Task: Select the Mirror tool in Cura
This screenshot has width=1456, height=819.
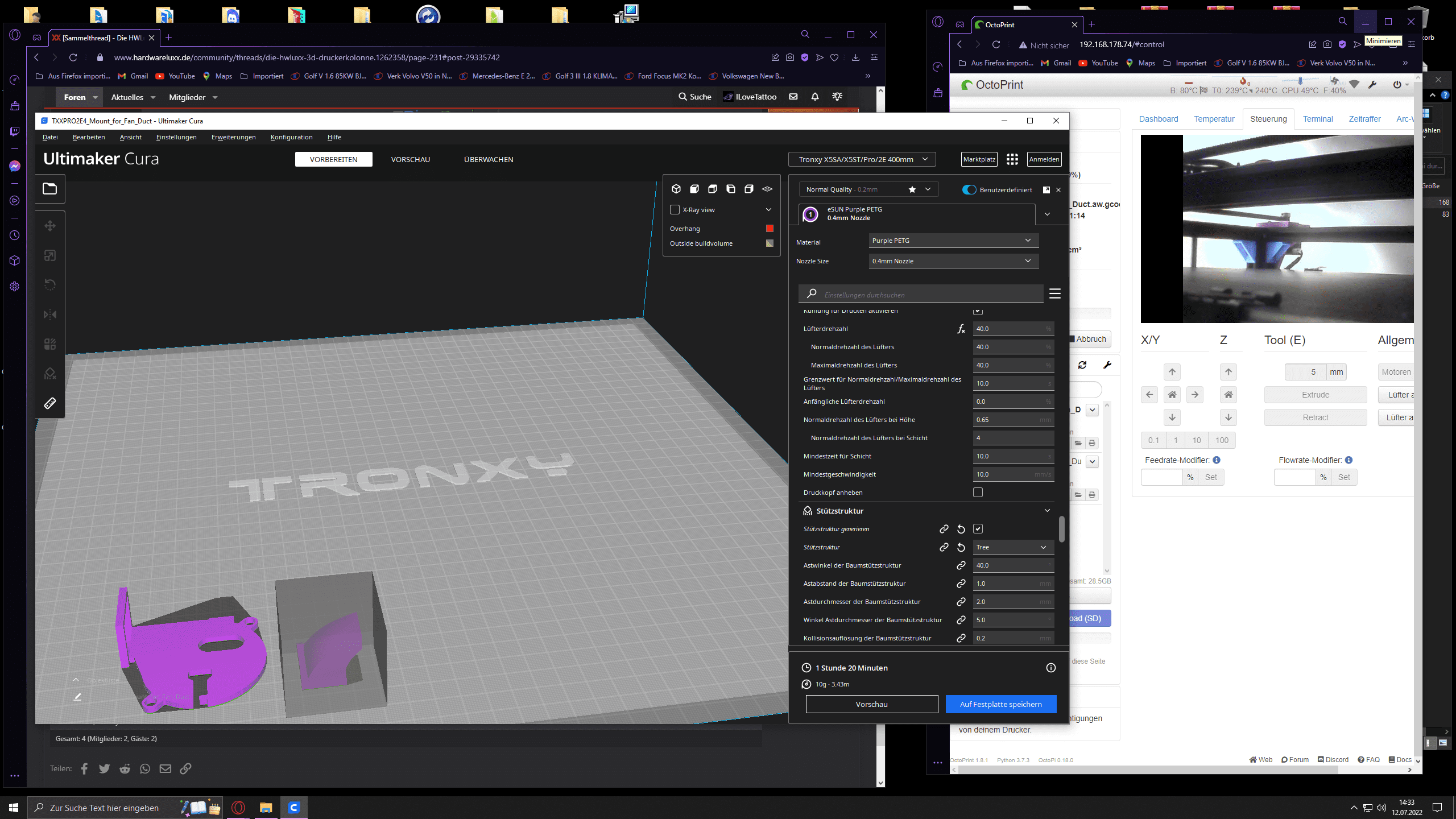Action: [x=50, y=315]
